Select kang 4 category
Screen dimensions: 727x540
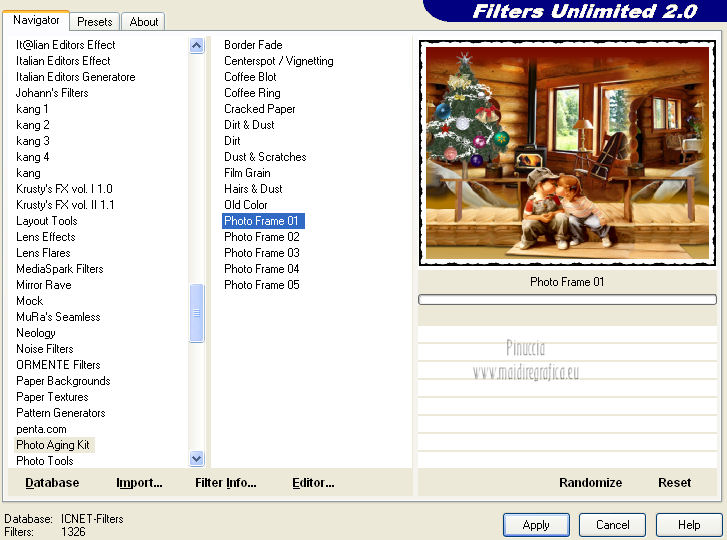point(32,157)
